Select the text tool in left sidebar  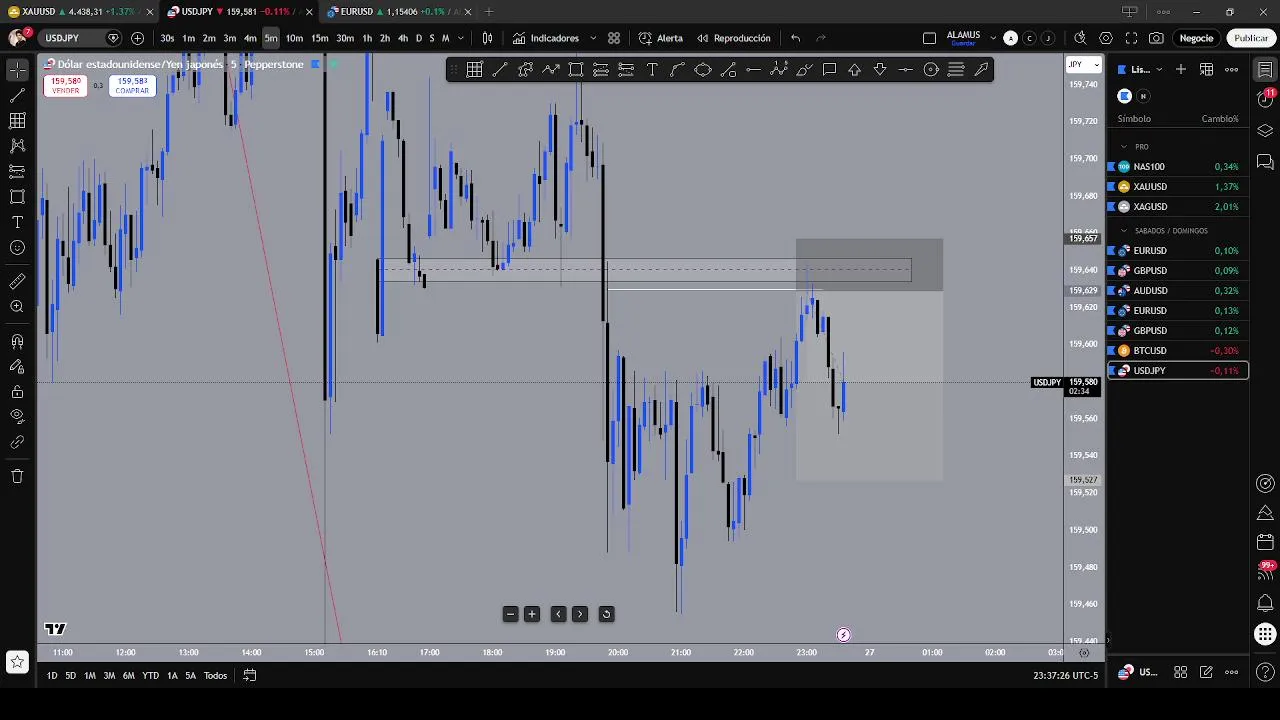pos(17,222)
